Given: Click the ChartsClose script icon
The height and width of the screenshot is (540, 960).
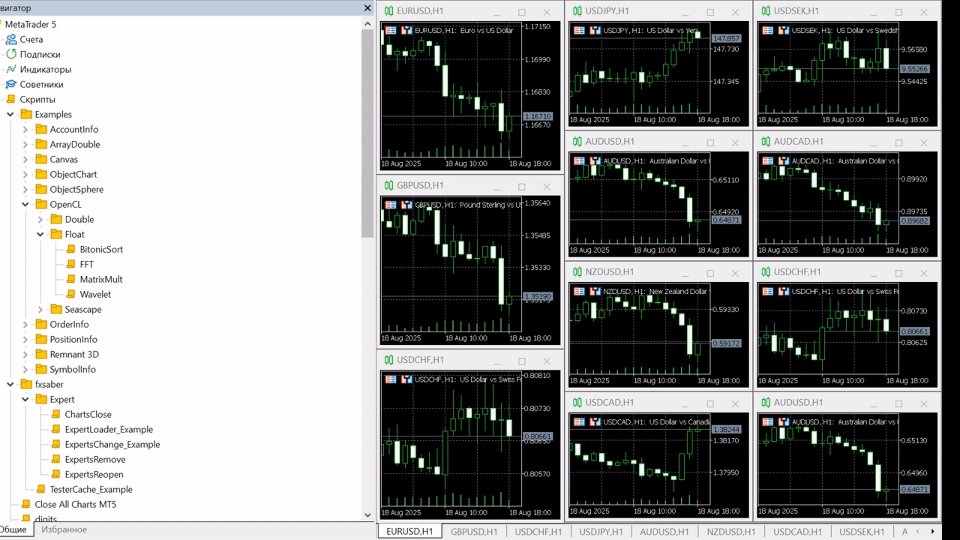Looking at the screenshot, I should [56, 414].
